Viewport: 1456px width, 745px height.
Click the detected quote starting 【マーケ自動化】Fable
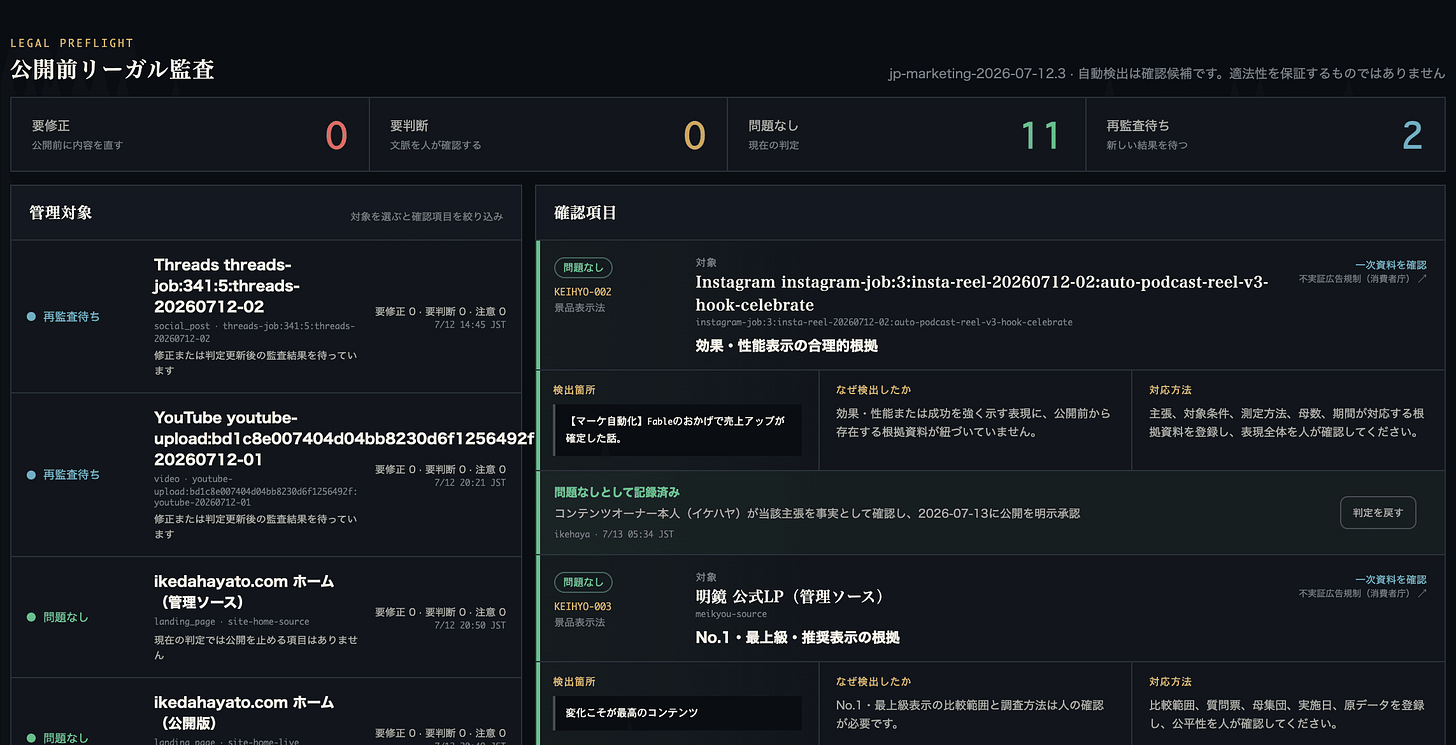point(677,429)
